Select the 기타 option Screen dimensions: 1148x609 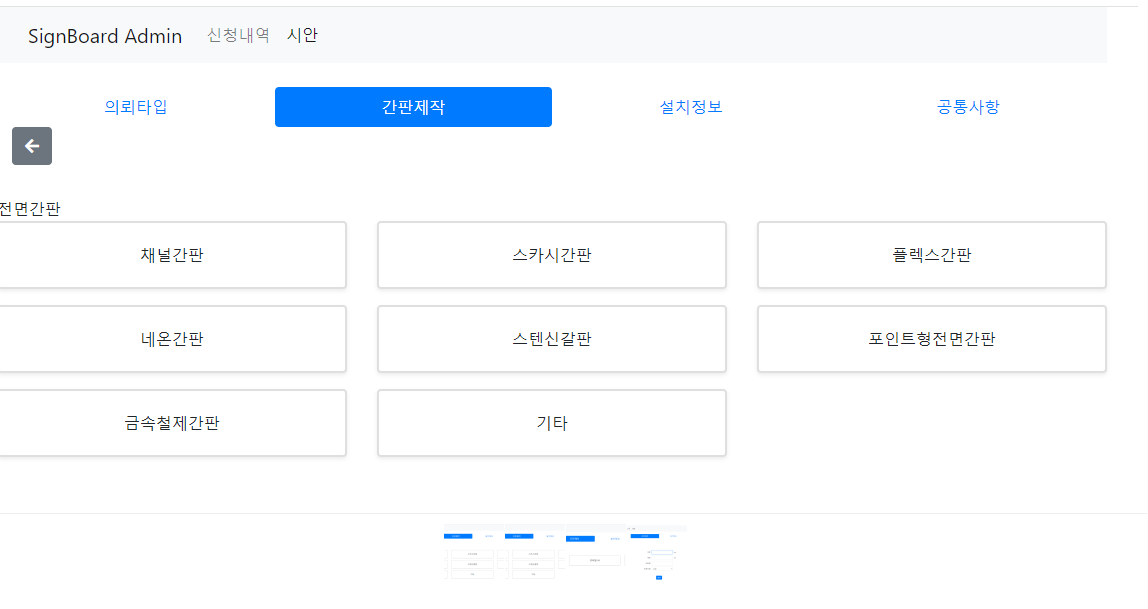551,423
